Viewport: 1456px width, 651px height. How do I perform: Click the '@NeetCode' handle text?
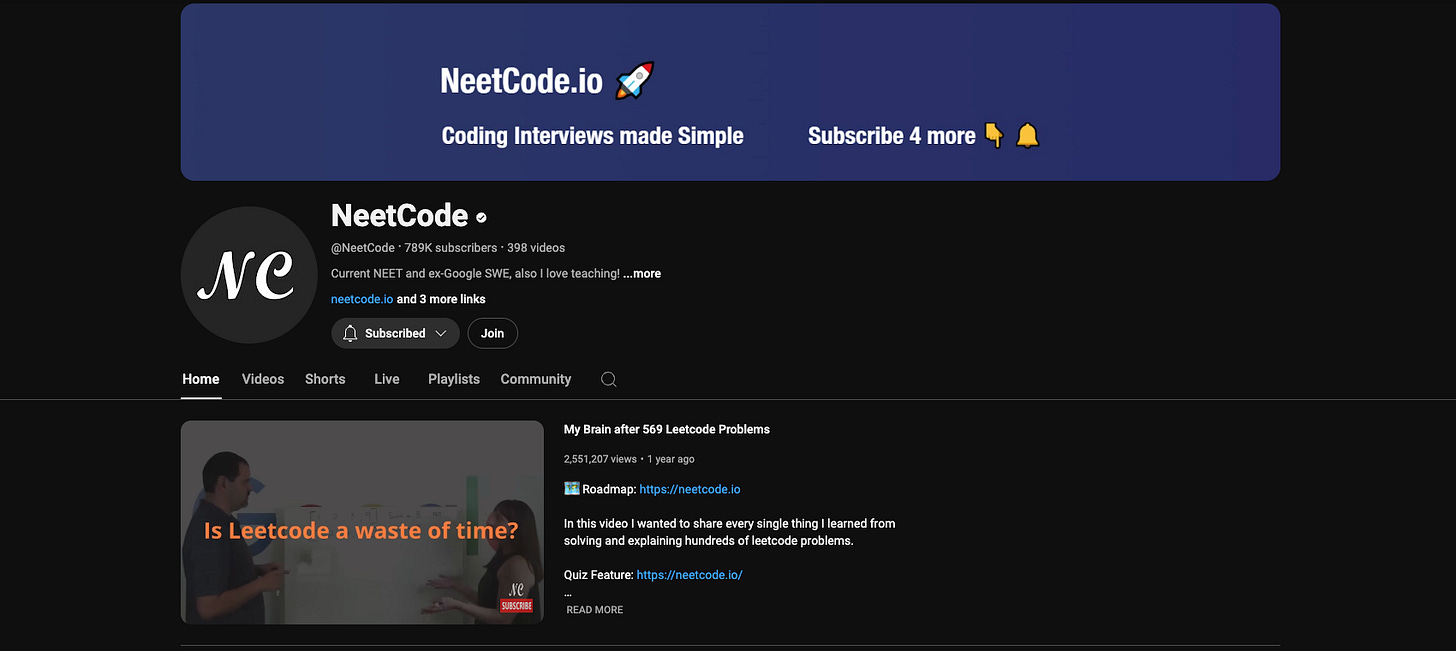pyautogui.click(x=363, y=247)
